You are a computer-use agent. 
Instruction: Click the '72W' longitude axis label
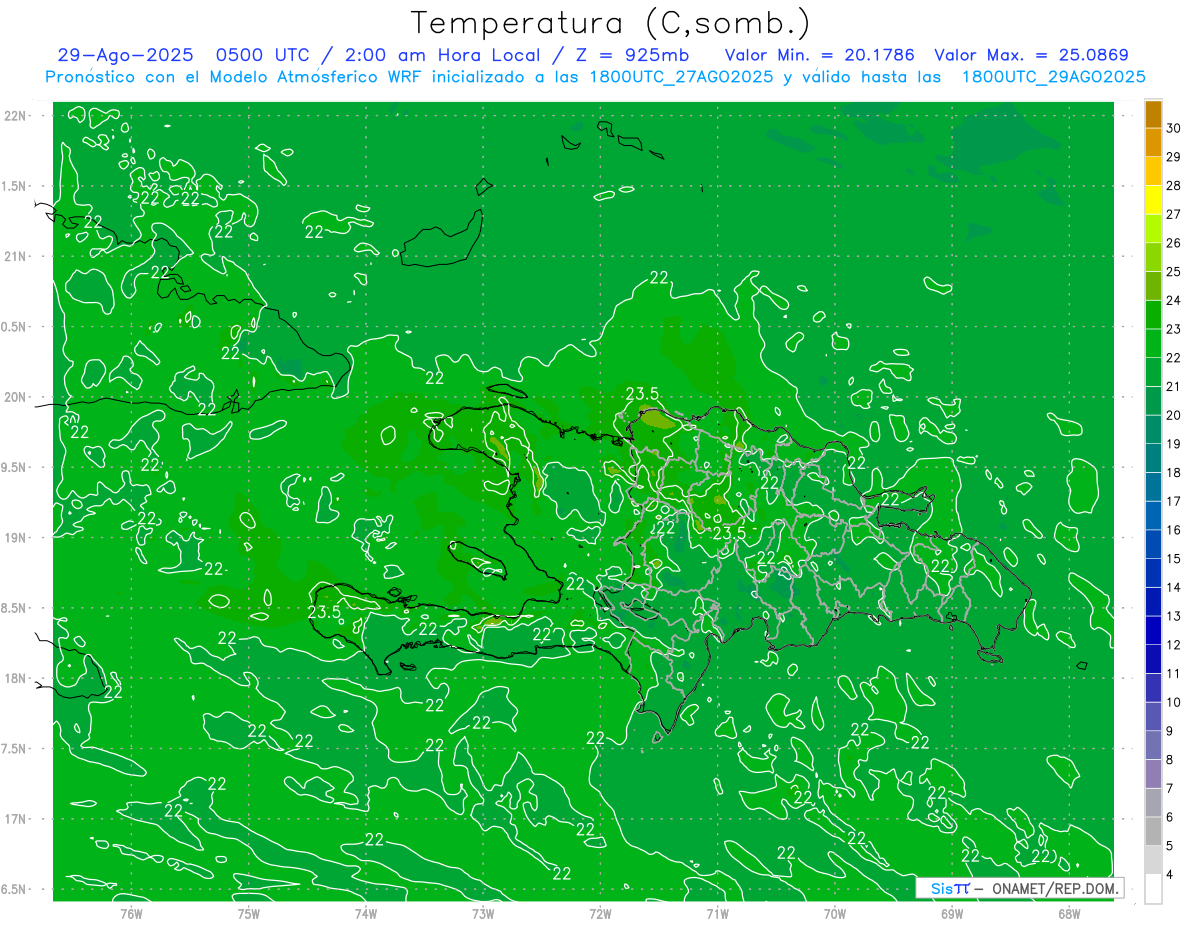pos(600,914)
